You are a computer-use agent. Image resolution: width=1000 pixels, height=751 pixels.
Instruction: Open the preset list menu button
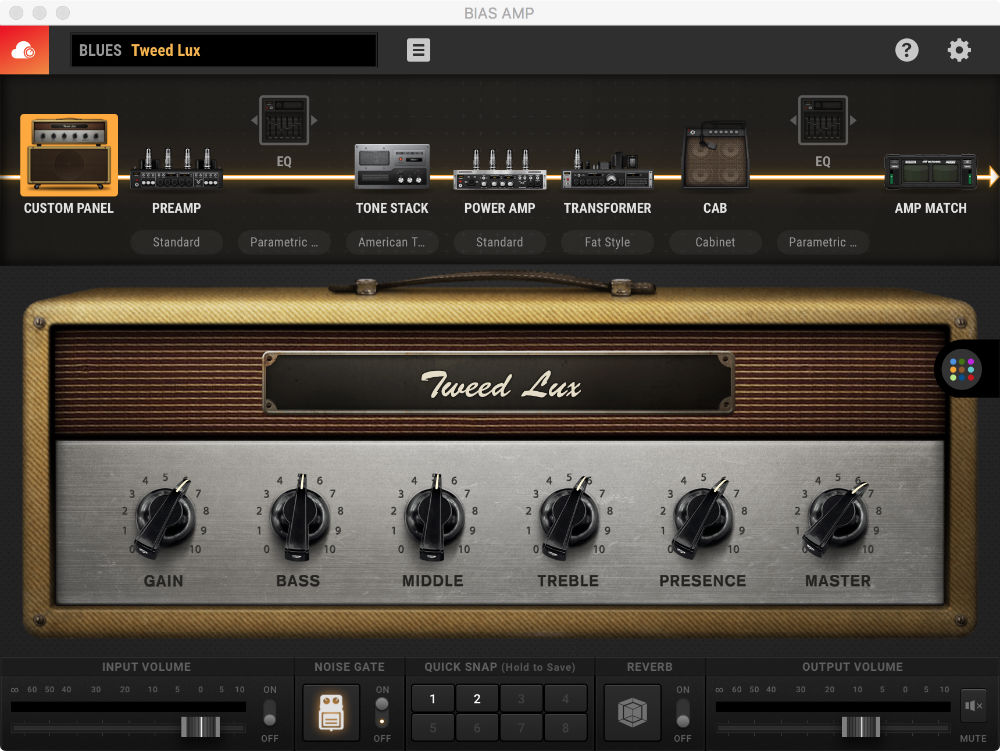pyautogui.click(x=417, y=50)
